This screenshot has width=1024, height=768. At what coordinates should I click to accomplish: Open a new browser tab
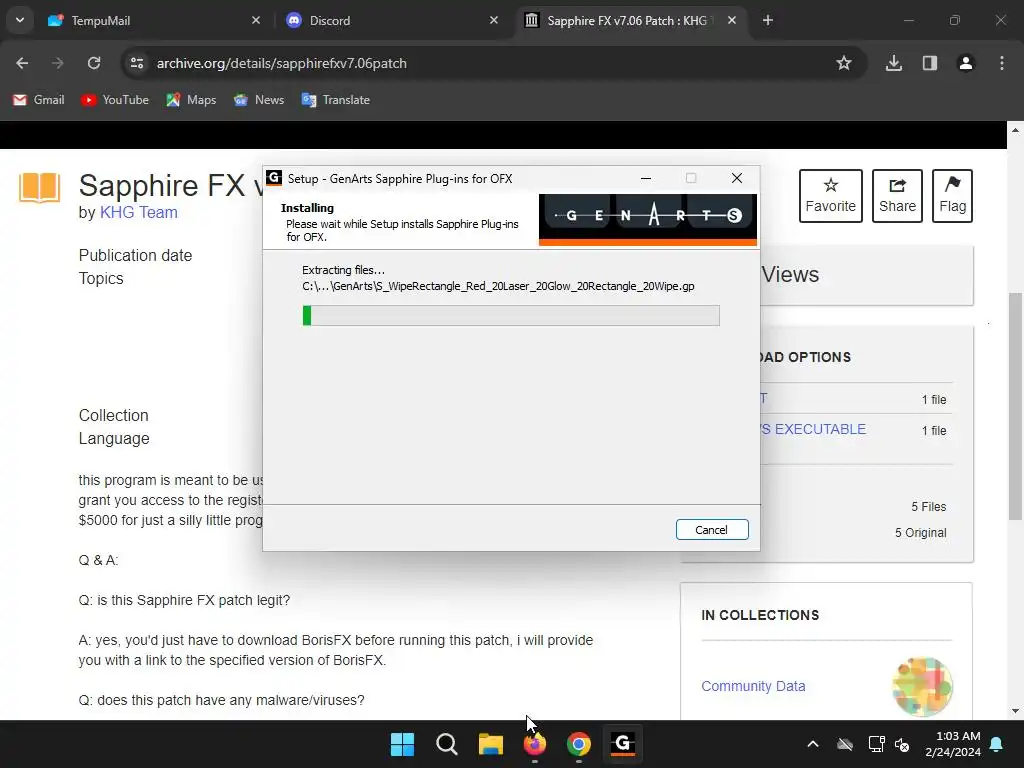pos(768,20)
